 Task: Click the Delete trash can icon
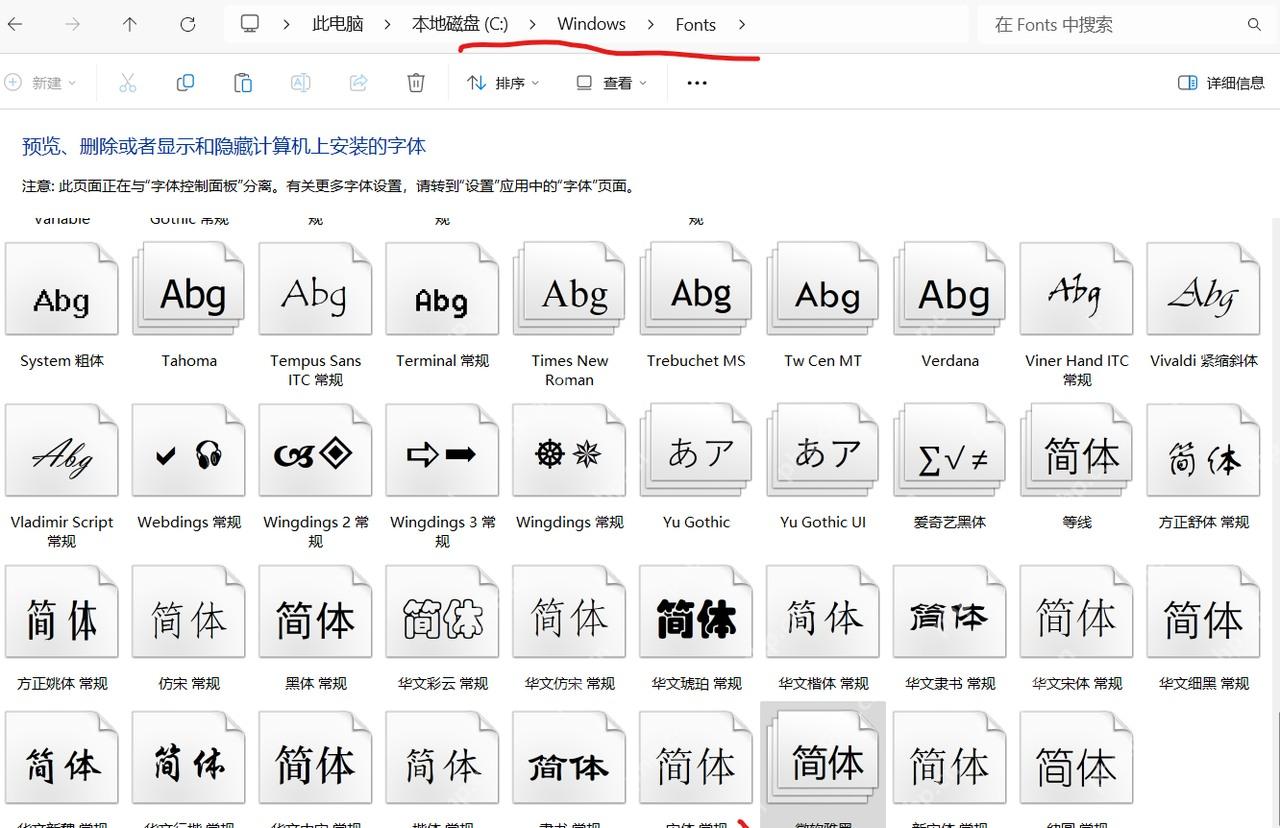[x=416, y=83]
